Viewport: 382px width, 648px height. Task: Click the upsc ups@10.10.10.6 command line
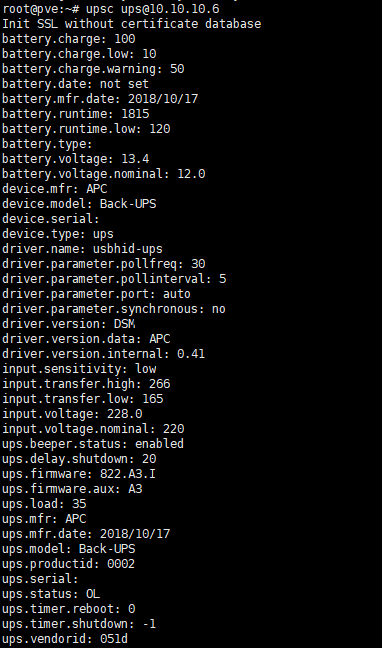point(111,9)
